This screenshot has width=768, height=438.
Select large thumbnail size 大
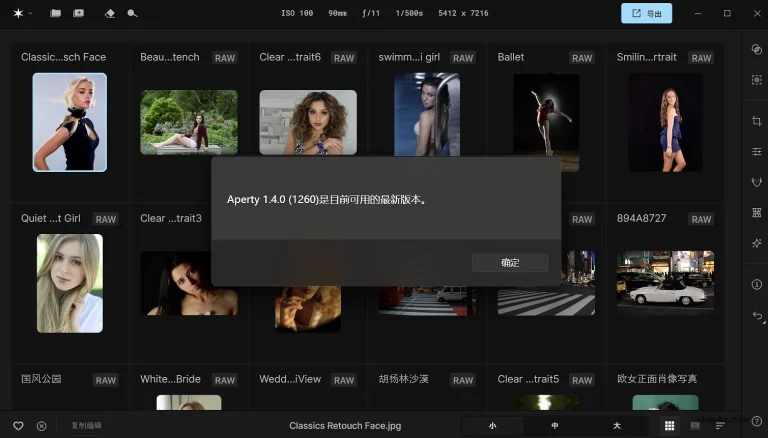(x=616, y=426)
